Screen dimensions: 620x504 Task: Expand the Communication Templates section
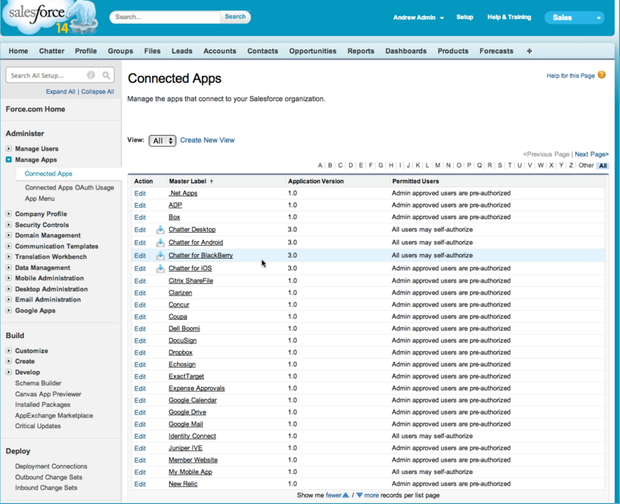pyautogui.click(x=9, y=246)
